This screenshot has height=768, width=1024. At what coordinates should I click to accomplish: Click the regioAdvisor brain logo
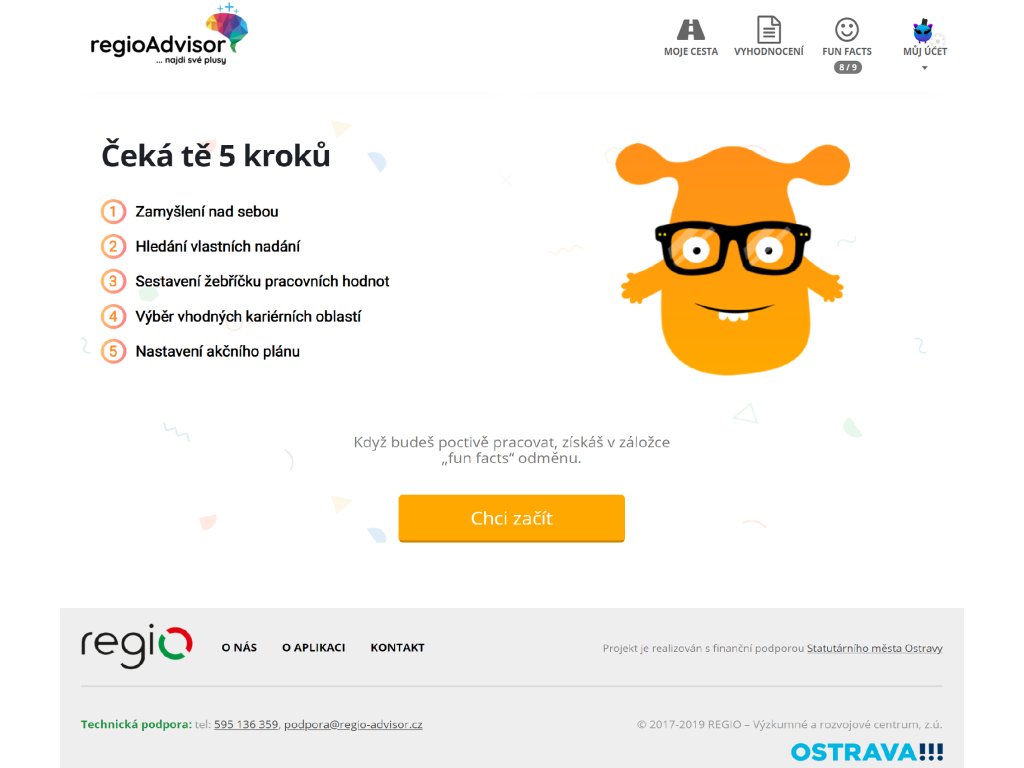pyautogui.click(x=169, y=36)
